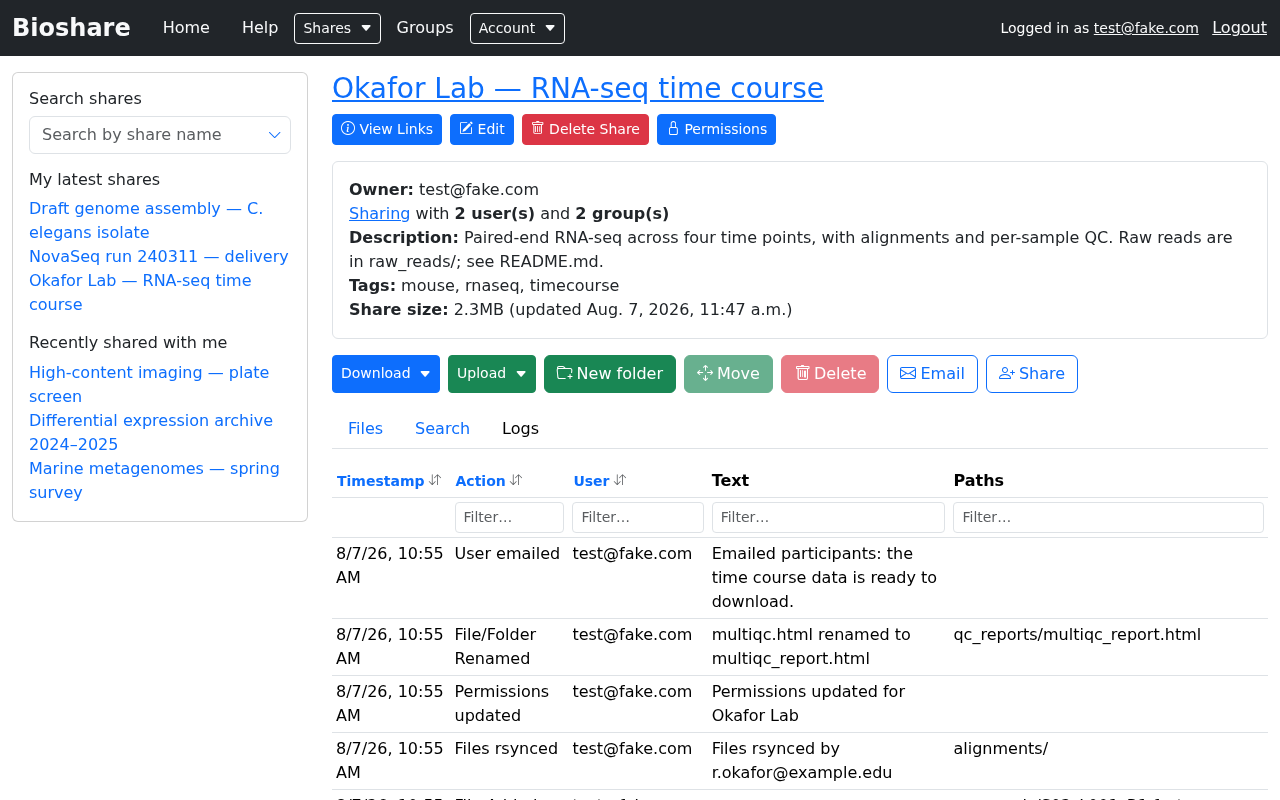
Task: Click the Permissions lock icon
Action: click(673, 129)
